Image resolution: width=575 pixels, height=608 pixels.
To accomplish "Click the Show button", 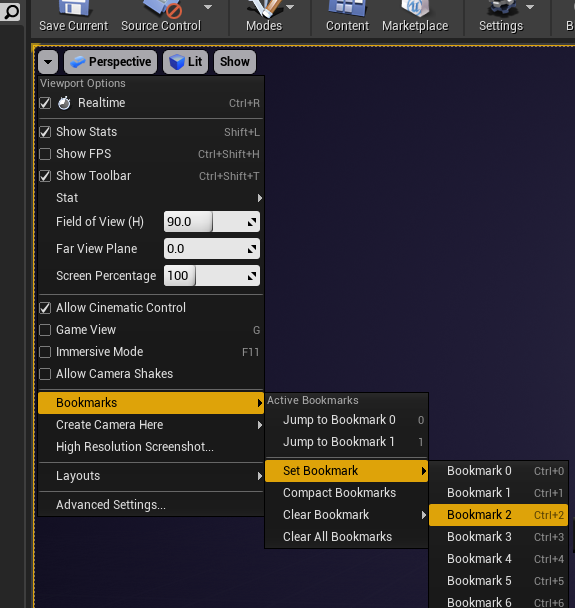I will point(235,62).
